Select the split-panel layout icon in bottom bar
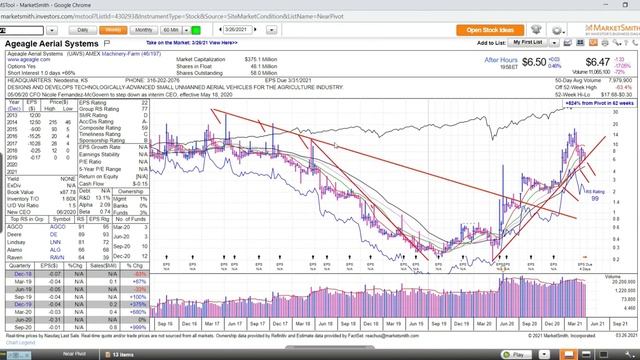 tap(586, 354)
